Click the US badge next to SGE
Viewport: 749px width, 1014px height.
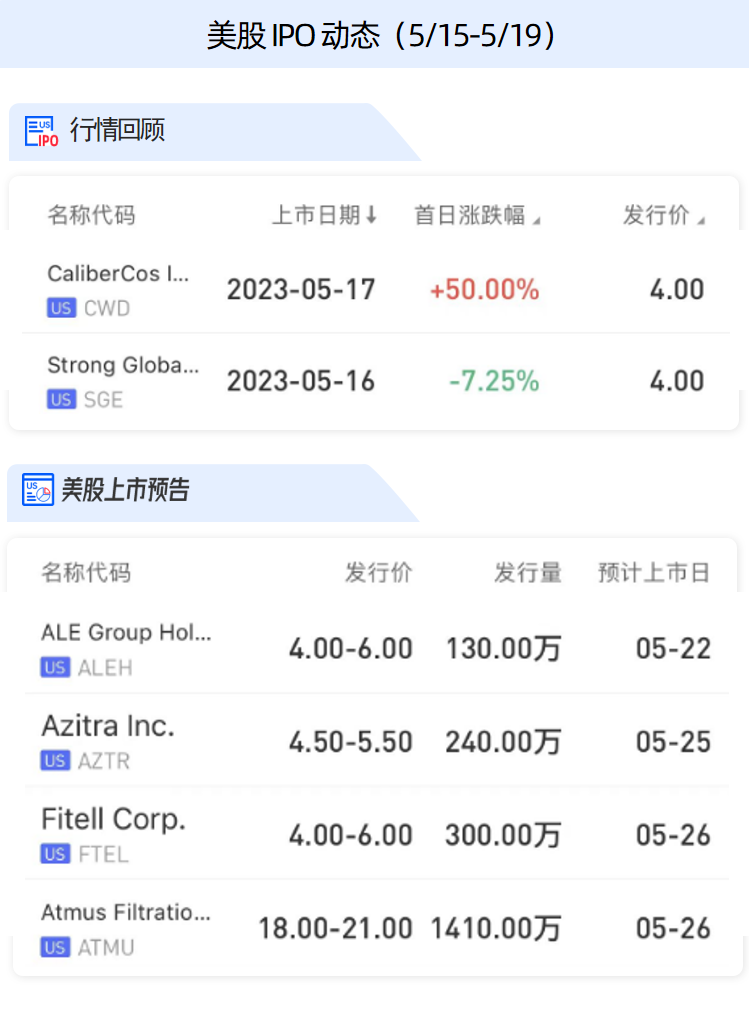click(x=61, y=399)
